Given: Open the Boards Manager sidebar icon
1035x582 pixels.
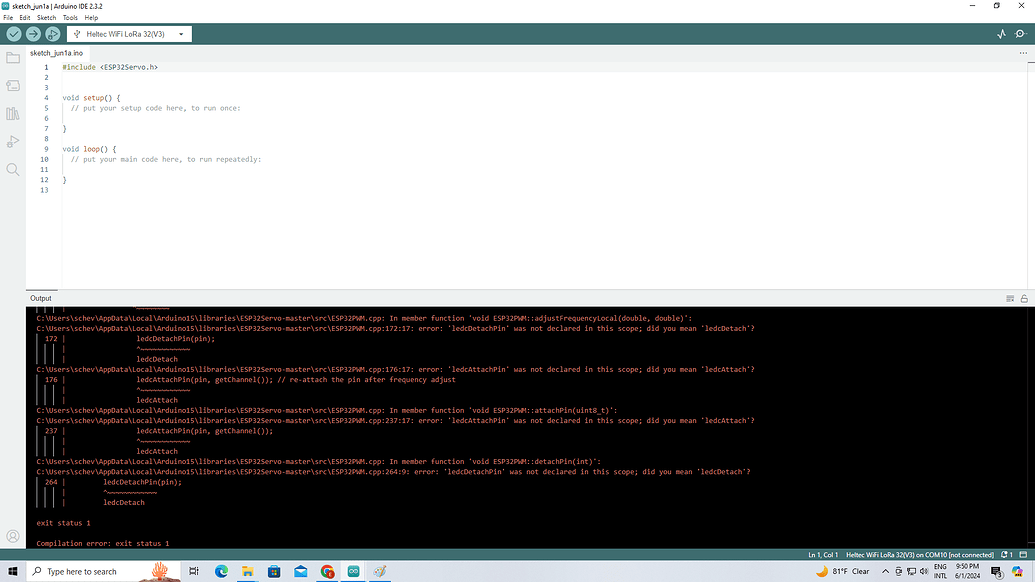Looking at the screenshot, I should pyautogui.click(x=13, y=85).
